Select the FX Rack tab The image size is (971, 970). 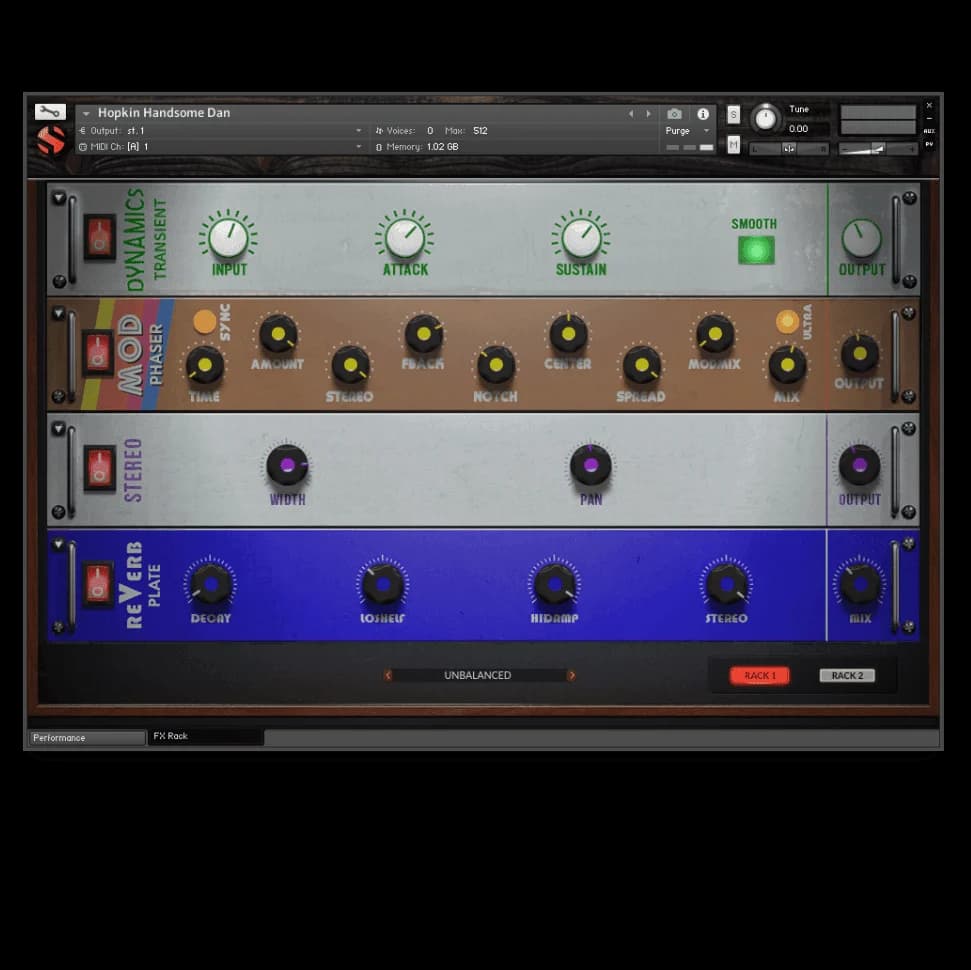(x=205, y=737)
